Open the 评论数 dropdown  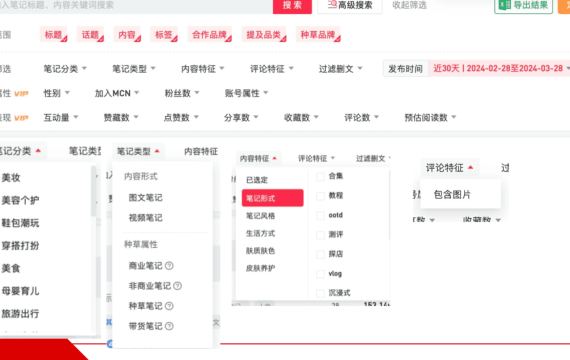pyautogui.click(x=361, y=117)
